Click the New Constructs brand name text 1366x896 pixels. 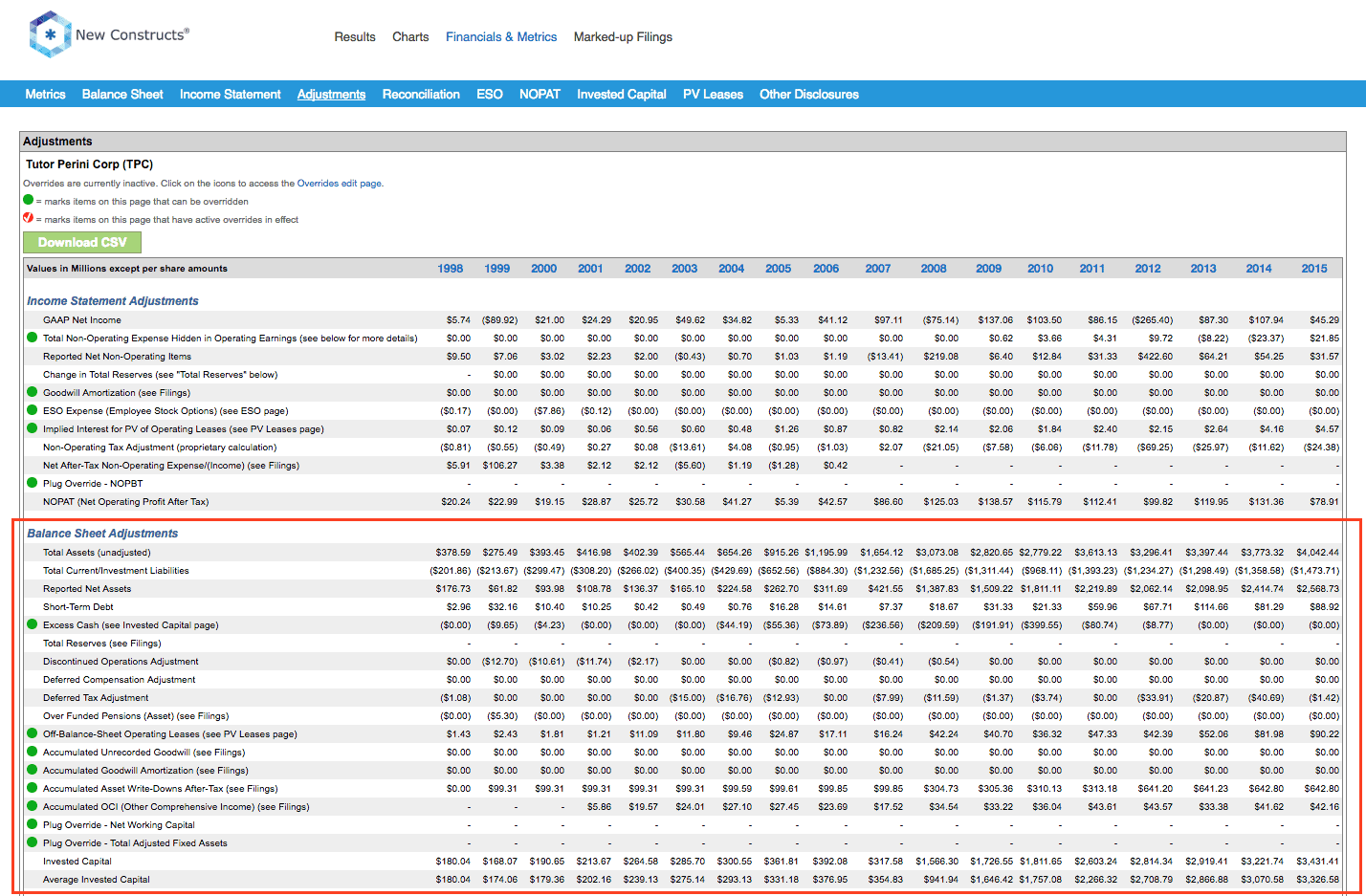click(132, 34)
